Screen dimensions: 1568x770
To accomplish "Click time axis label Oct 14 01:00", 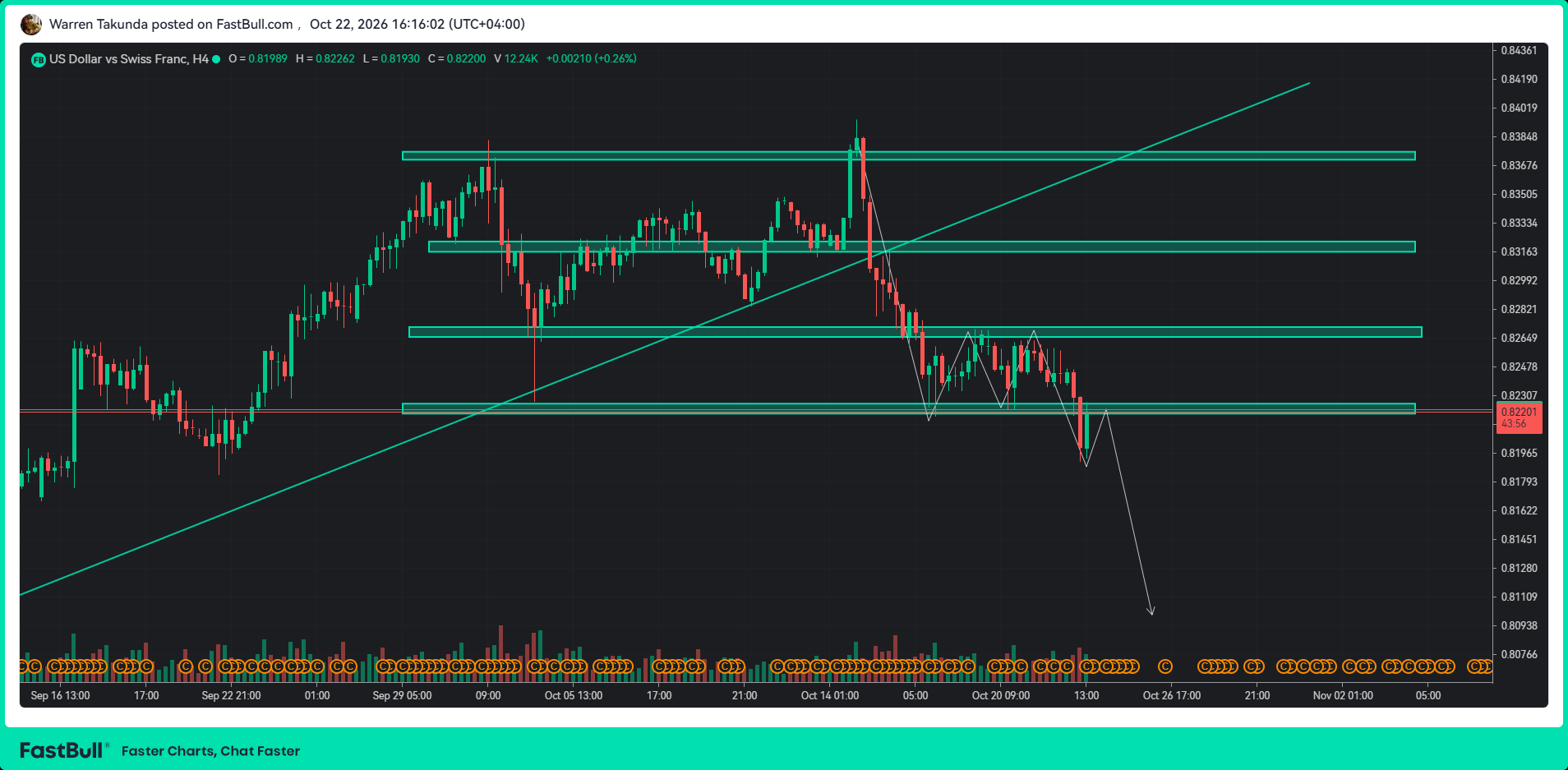I will point(830,695).
